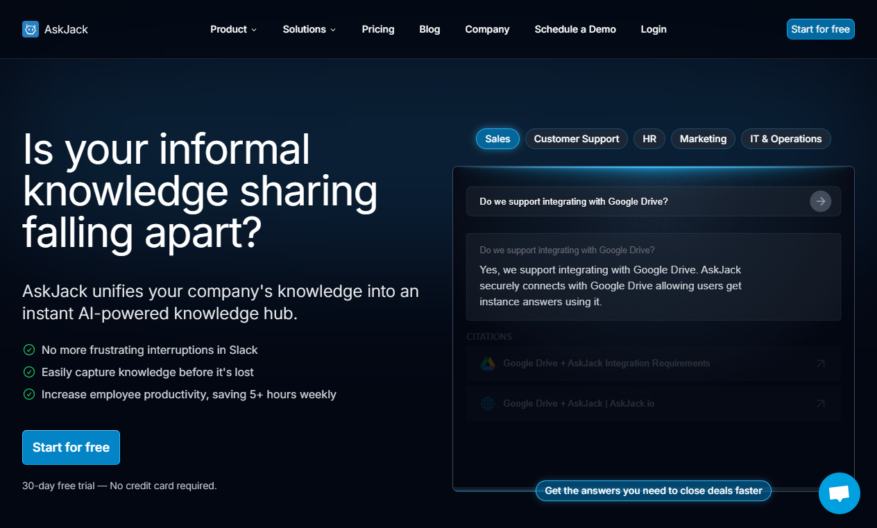Click the 'close deals faster' caption pill
Screen dimensions: 877x528
click(x=653, y=491)
